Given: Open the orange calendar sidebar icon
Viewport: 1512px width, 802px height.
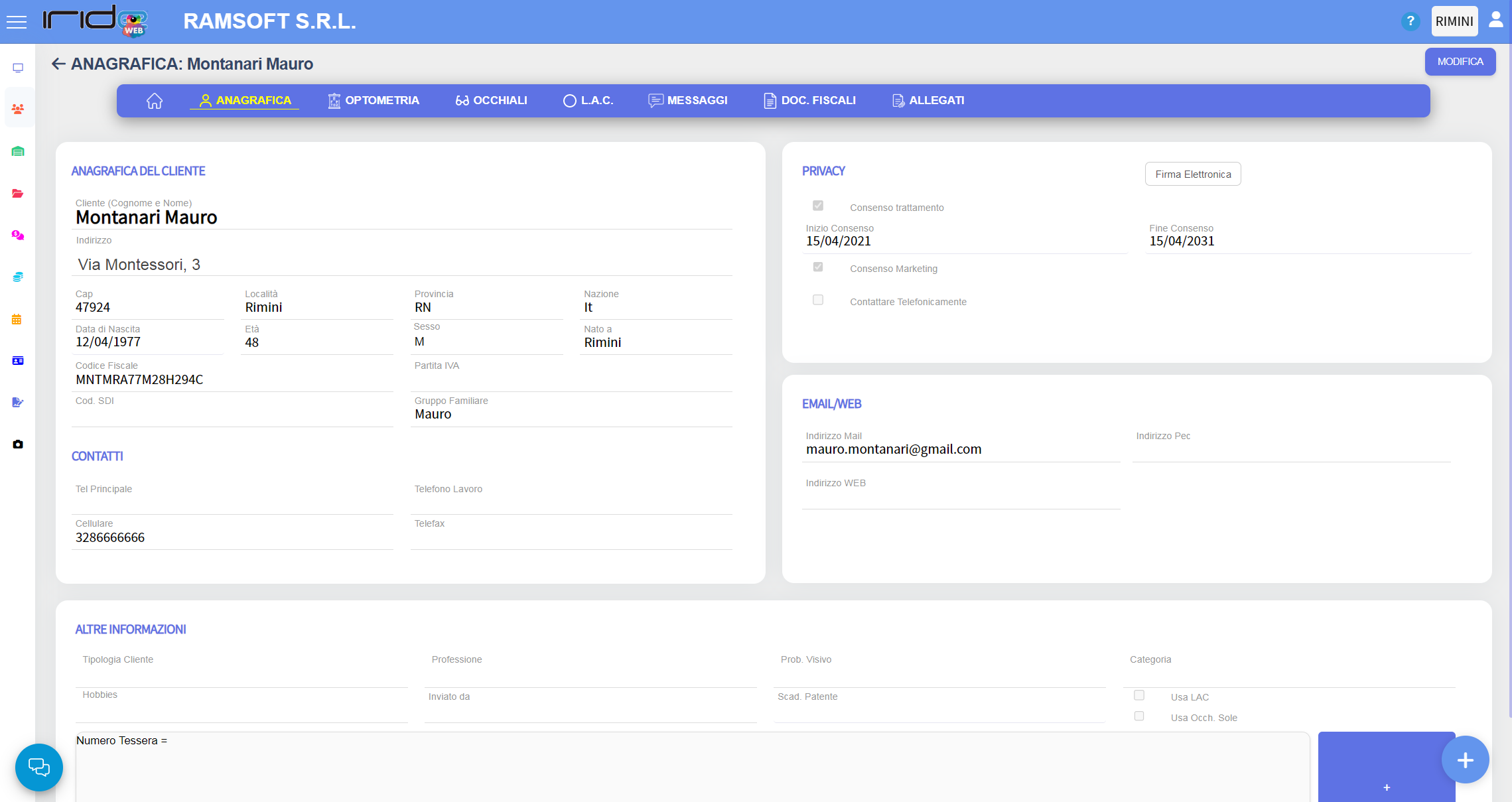Looking at the screenshot, I should pyautogui.click(x=17, y=320).
